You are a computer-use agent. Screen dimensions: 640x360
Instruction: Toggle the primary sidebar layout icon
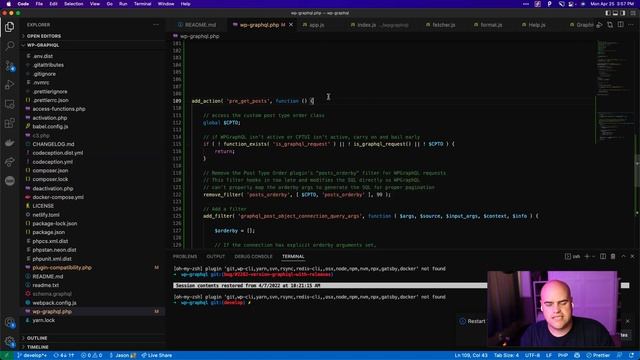pyautogui.click(x=608, y=13)
